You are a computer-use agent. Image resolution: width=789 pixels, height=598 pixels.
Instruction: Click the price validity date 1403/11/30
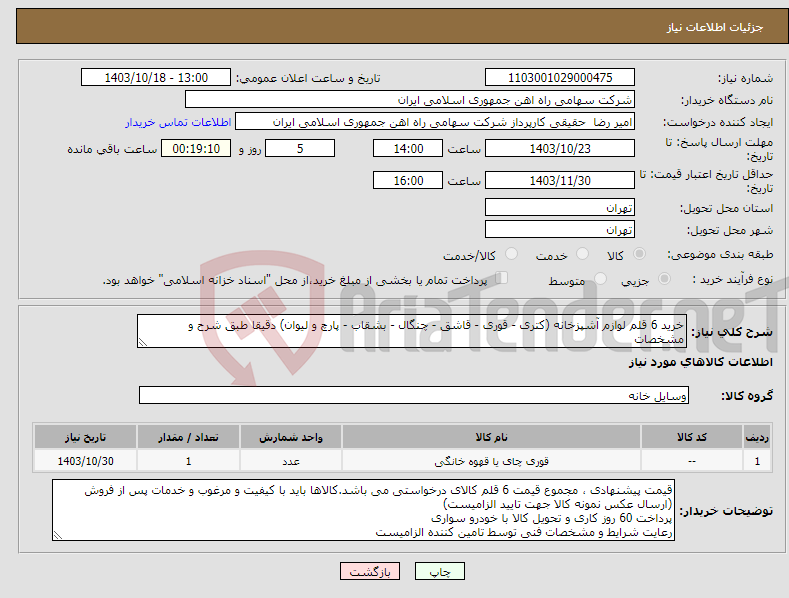click(x=560, y=180)
